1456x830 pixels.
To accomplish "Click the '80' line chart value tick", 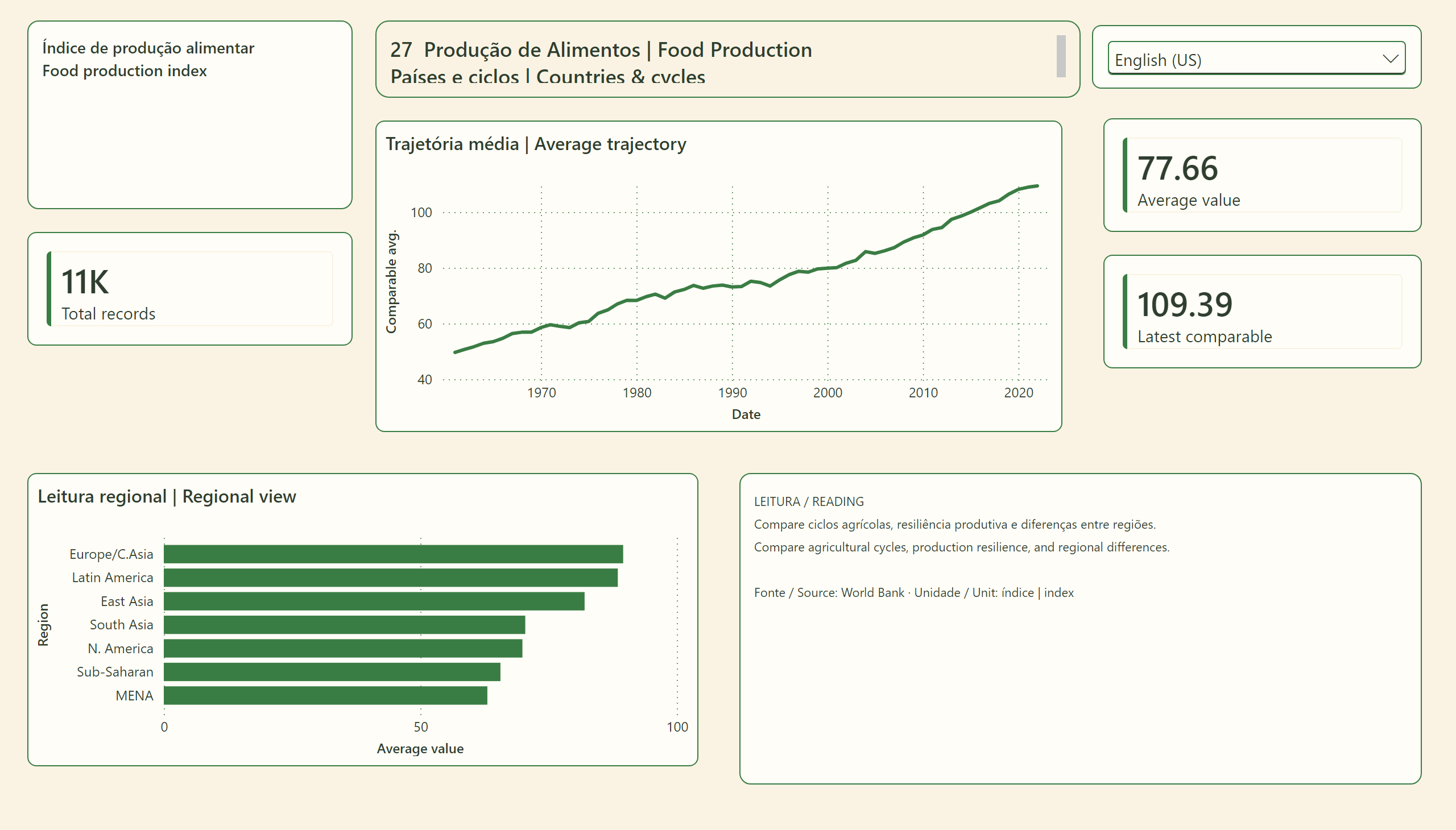I will click(x=425, y=268).
